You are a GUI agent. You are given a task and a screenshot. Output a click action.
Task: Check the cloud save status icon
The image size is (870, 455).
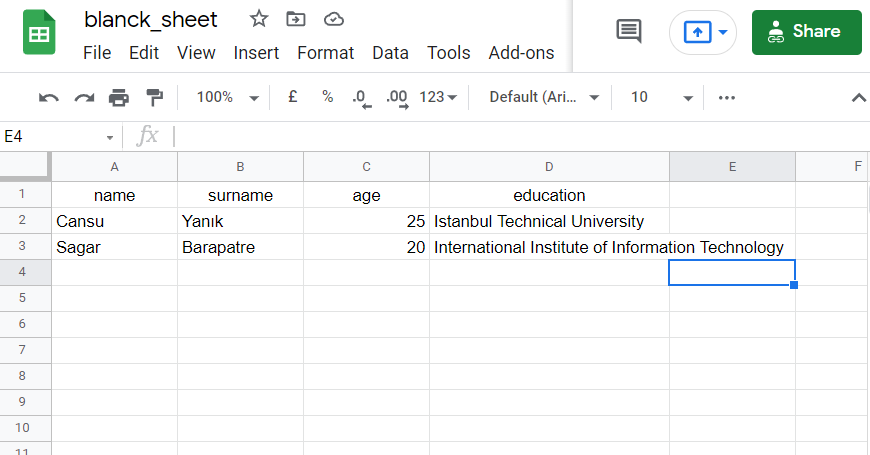tap(333, 19)
